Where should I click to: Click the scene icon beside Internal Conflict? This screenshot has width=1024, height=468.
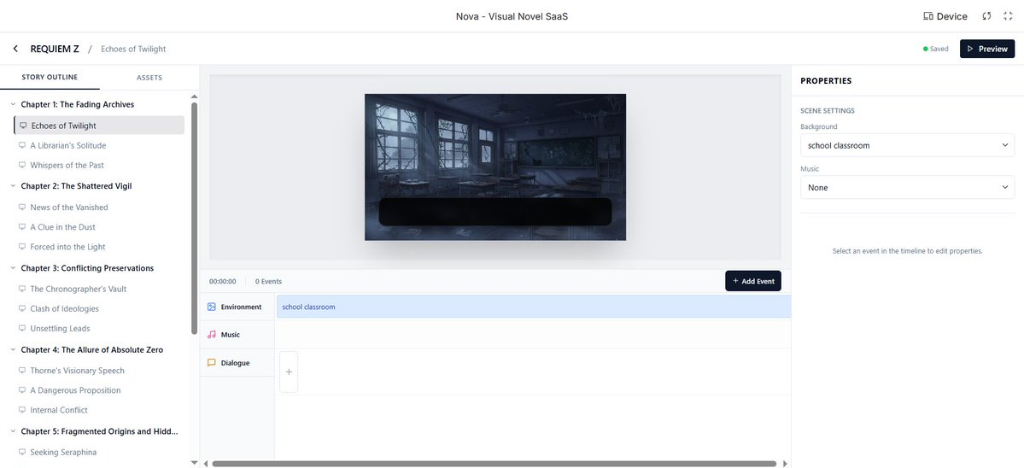click(x=22, y=410)
